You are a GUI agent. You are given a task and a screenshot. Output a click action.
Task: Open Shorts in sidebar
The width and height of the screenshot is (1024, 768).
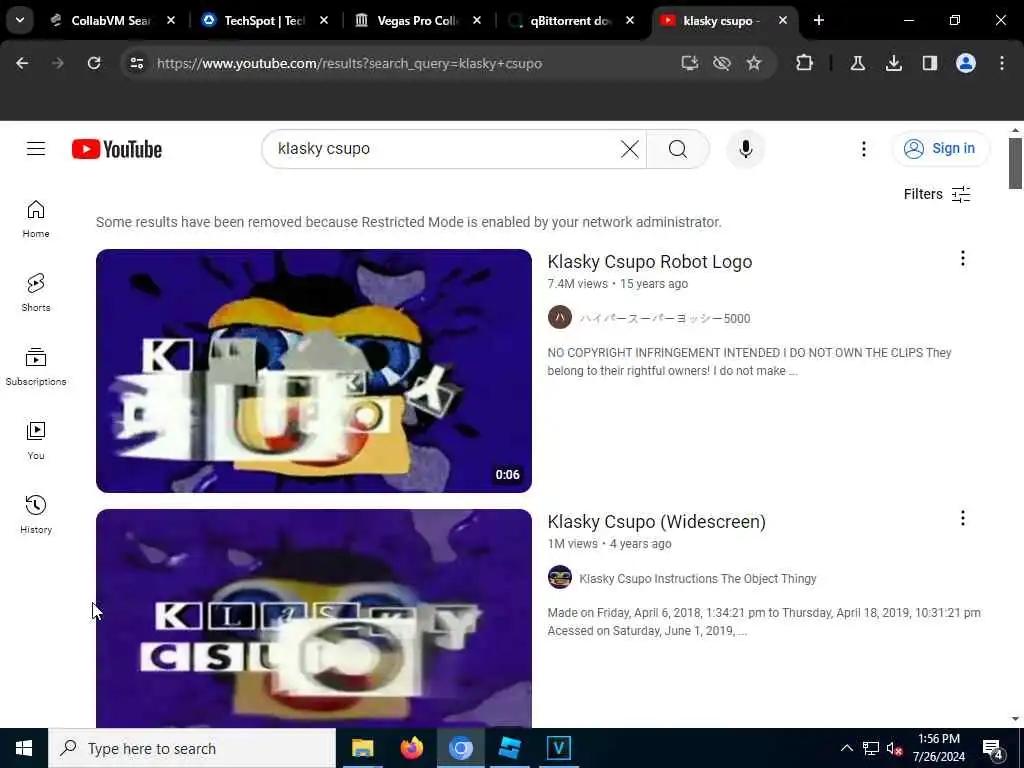[x=36, y=293]
